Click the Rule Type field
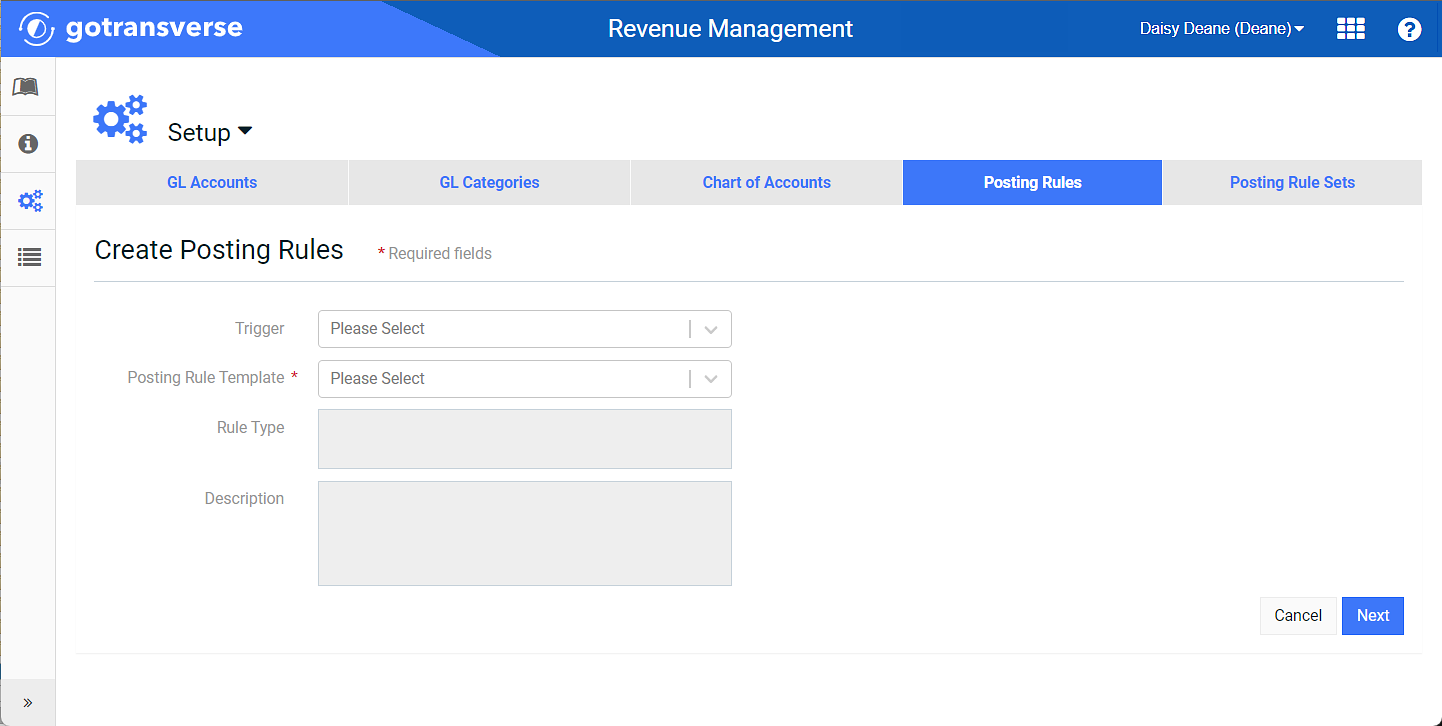Viewport: 1442px width, 726px height. pyautogui.click(x=525, y=439)
